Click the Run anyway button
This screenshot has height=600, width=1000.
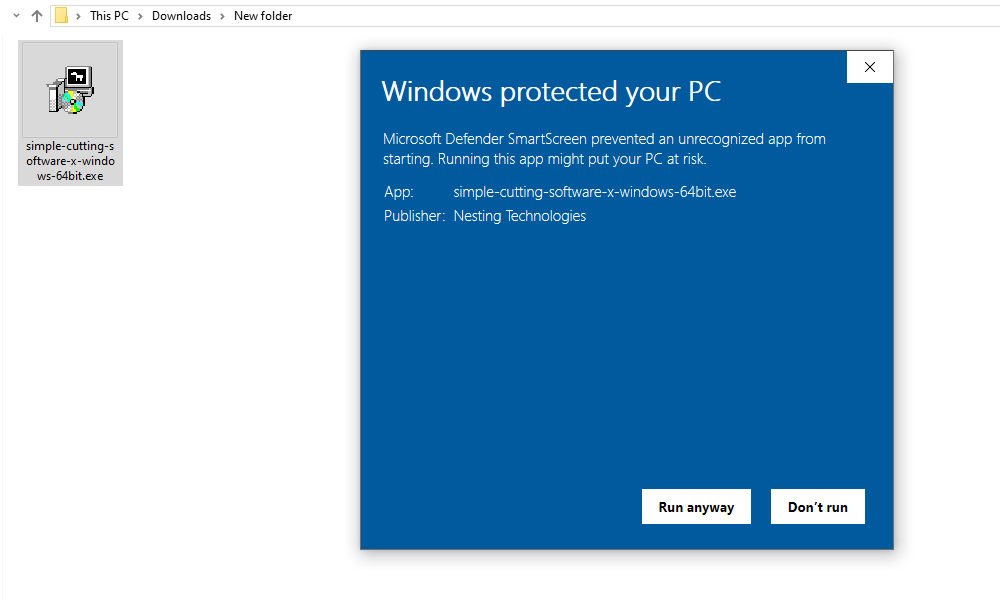click(696, 507)
